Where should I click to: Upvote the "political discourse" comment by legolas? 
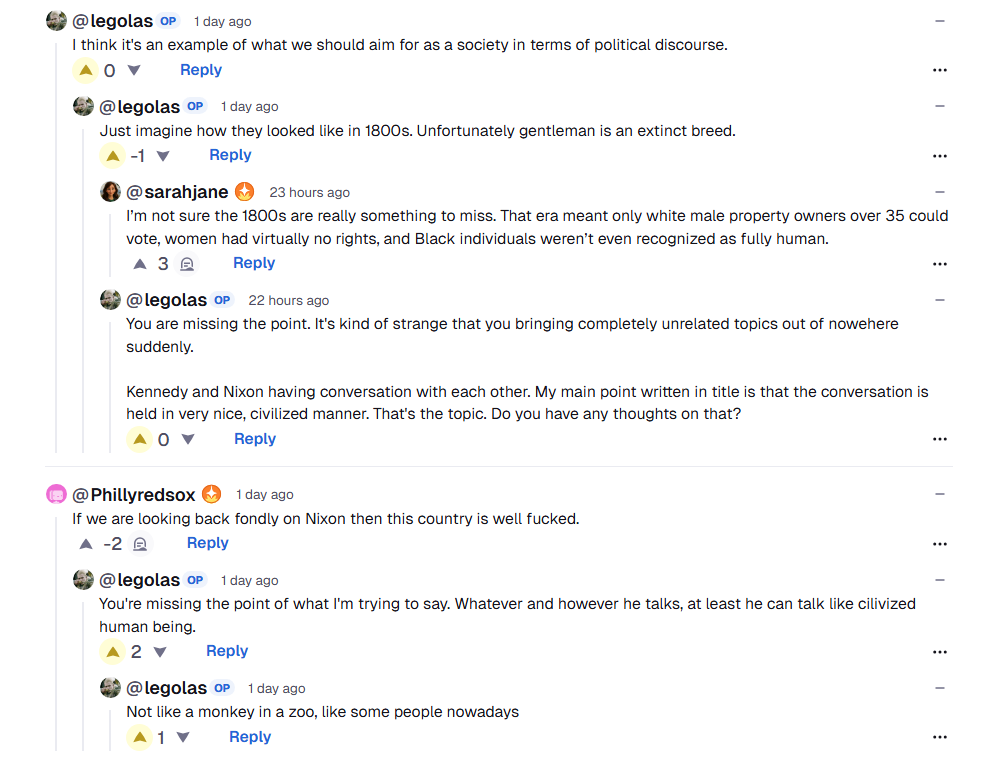pos(85,70)
